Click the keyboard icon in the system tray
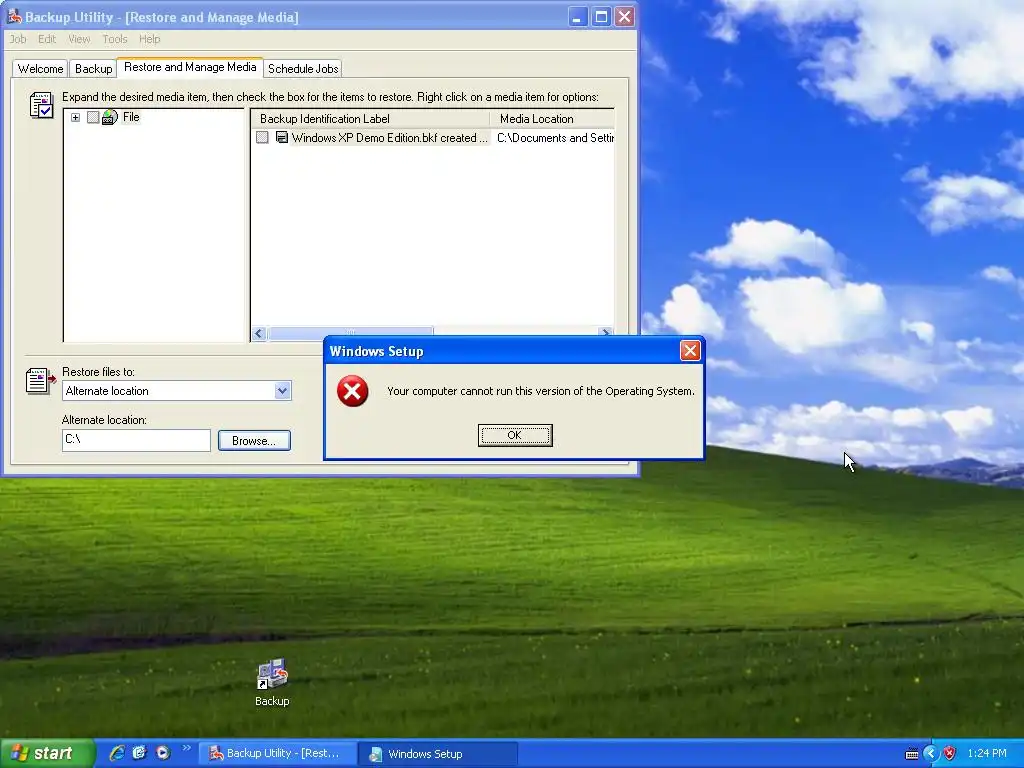 (x=912, y=754)
